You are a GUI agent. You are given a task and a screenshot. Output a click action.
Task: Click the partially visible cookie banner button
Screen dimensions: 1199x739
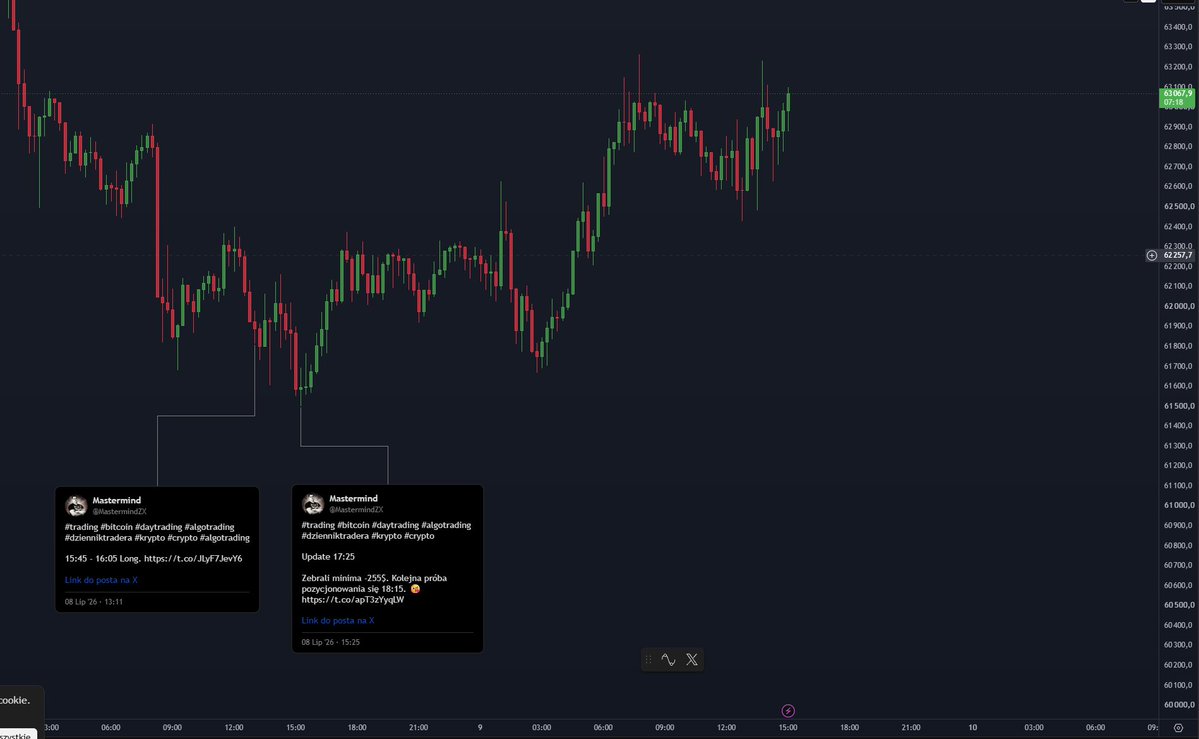(17, 735)
